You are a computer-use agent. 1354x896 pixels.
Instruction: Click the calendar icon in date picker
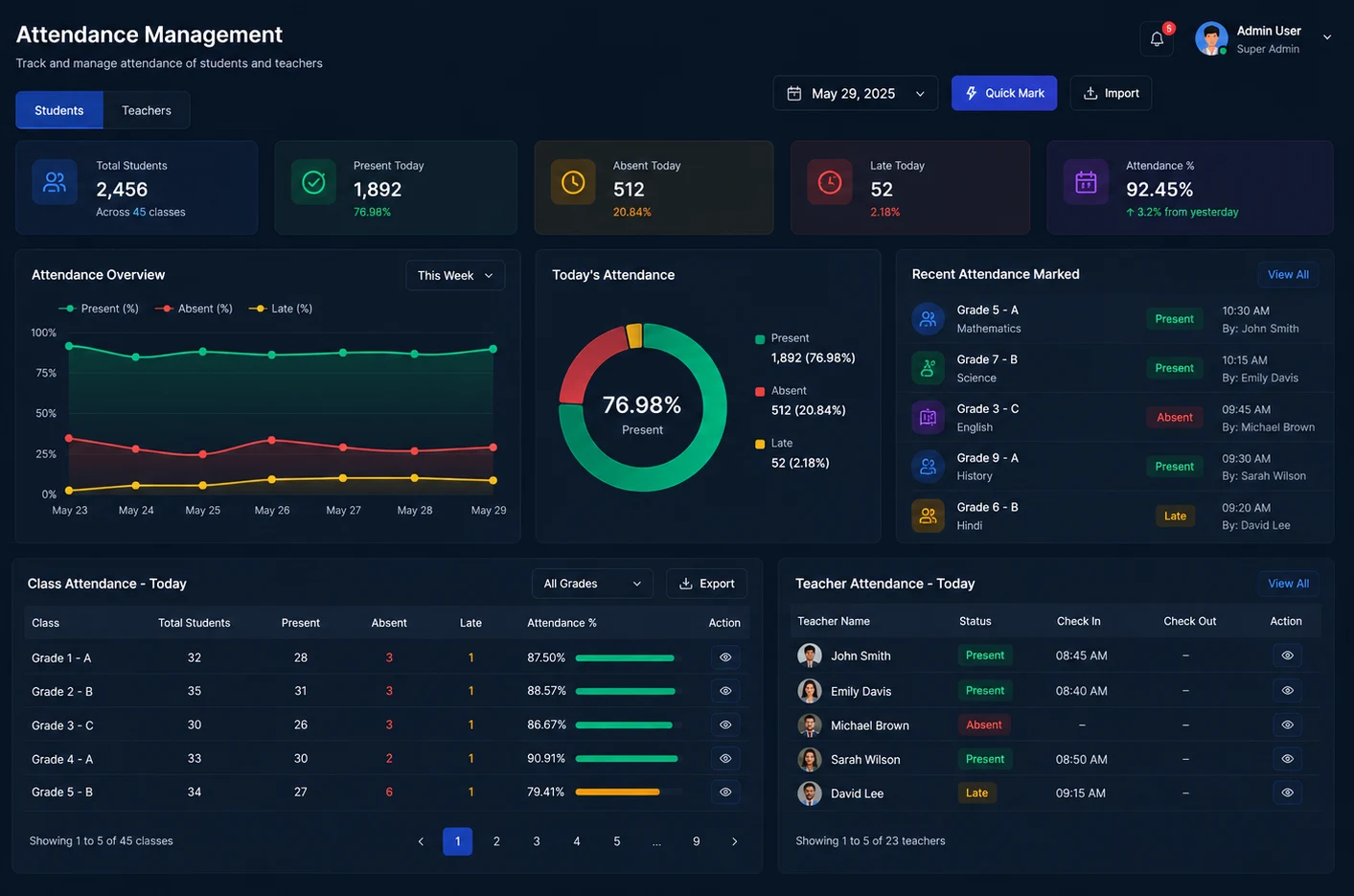coord(793,93)
